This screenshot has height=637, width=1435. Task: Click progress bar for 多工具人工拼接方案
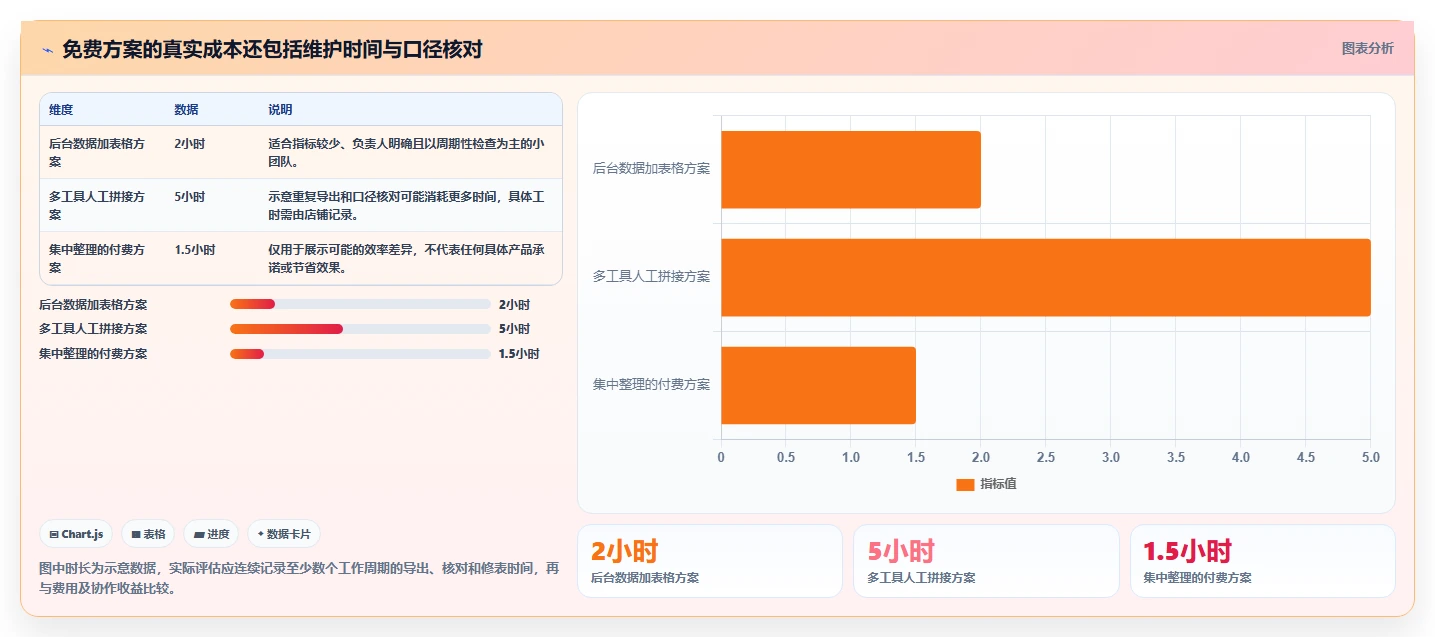(x=360, y=329)
